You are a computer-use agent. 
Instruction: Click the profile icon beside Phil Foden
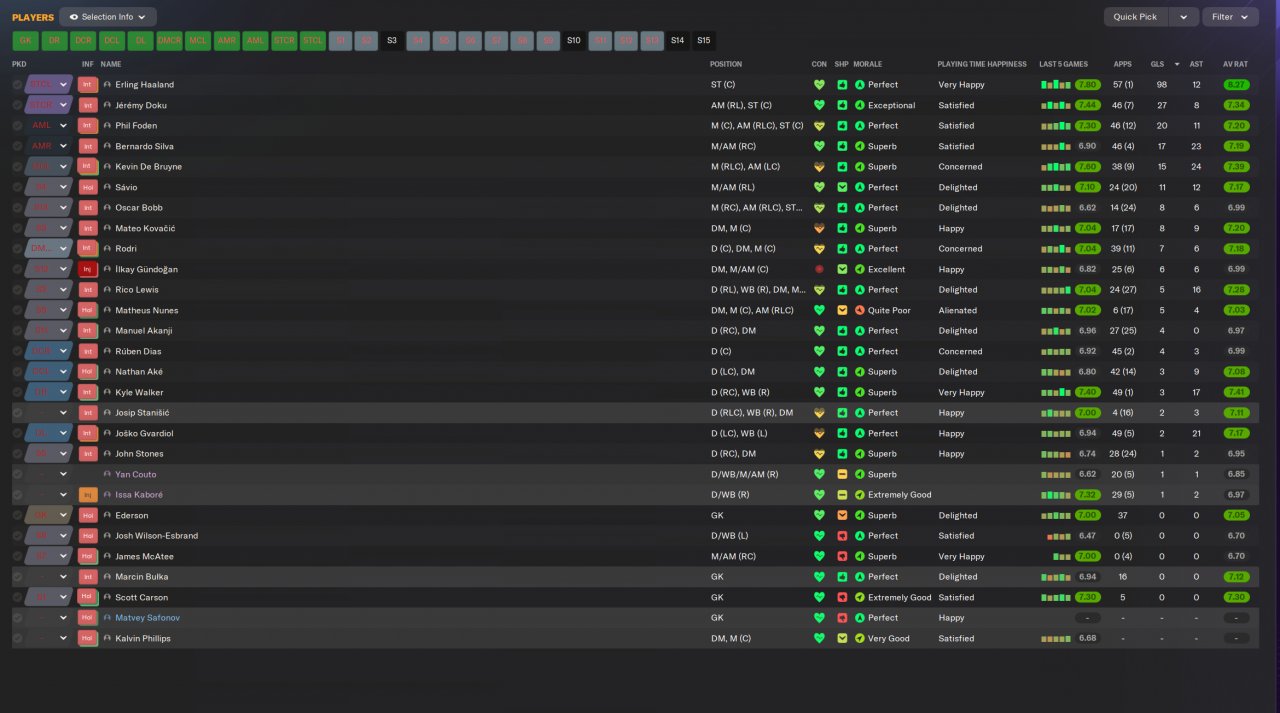[107, 126]
